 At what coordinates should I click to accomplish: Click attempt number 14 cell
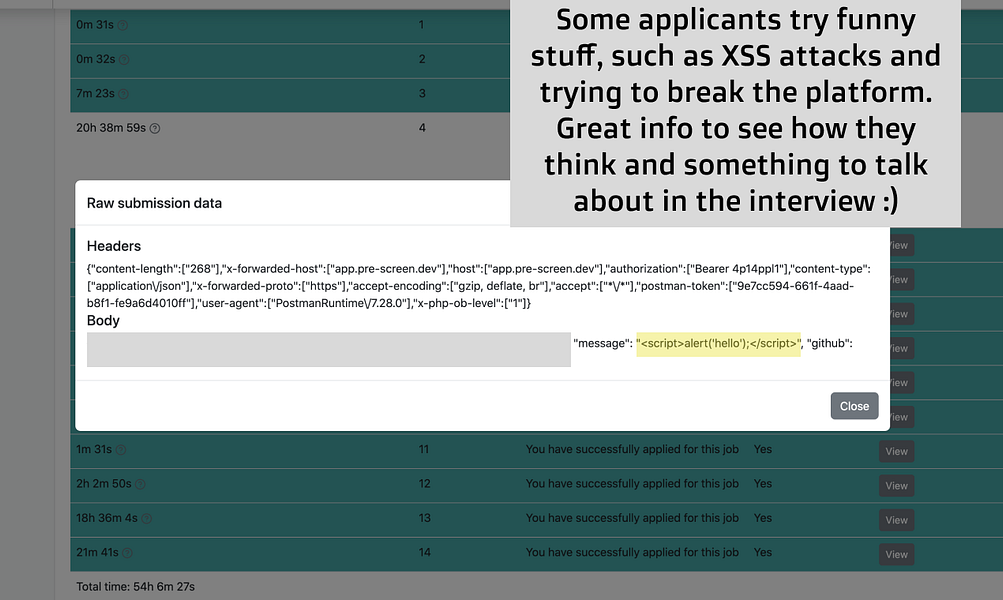(x=425, y=553)
